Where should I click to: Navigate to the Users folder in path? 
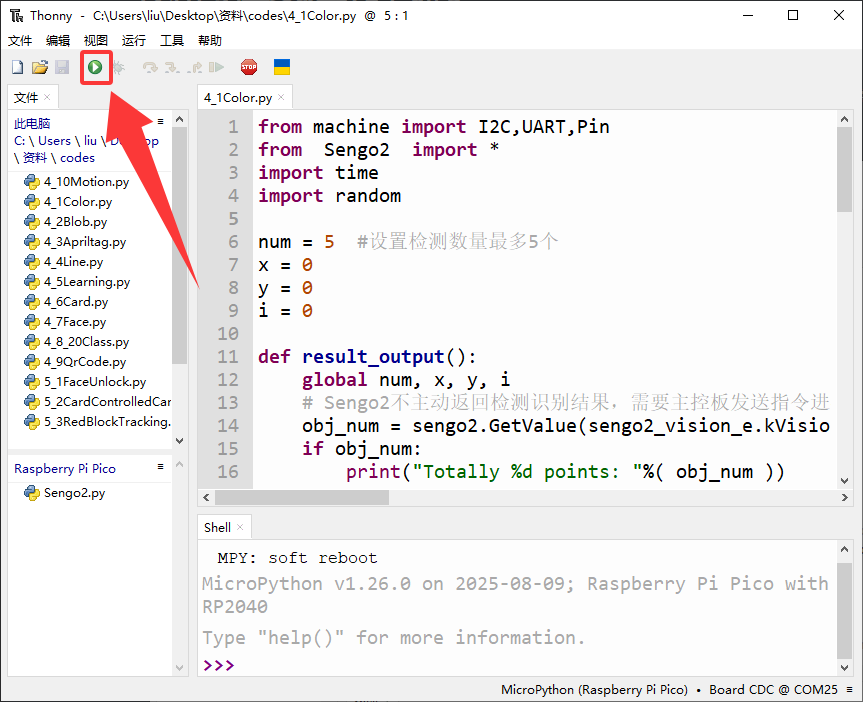[54, 141]
